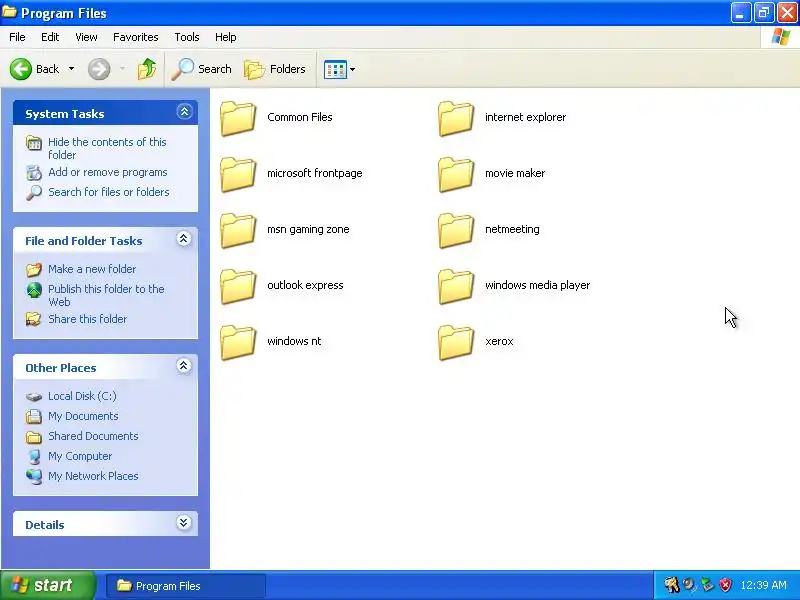800x600 pixels.
Task: Open the Search magnifier tool
Action: coord(202,69)
